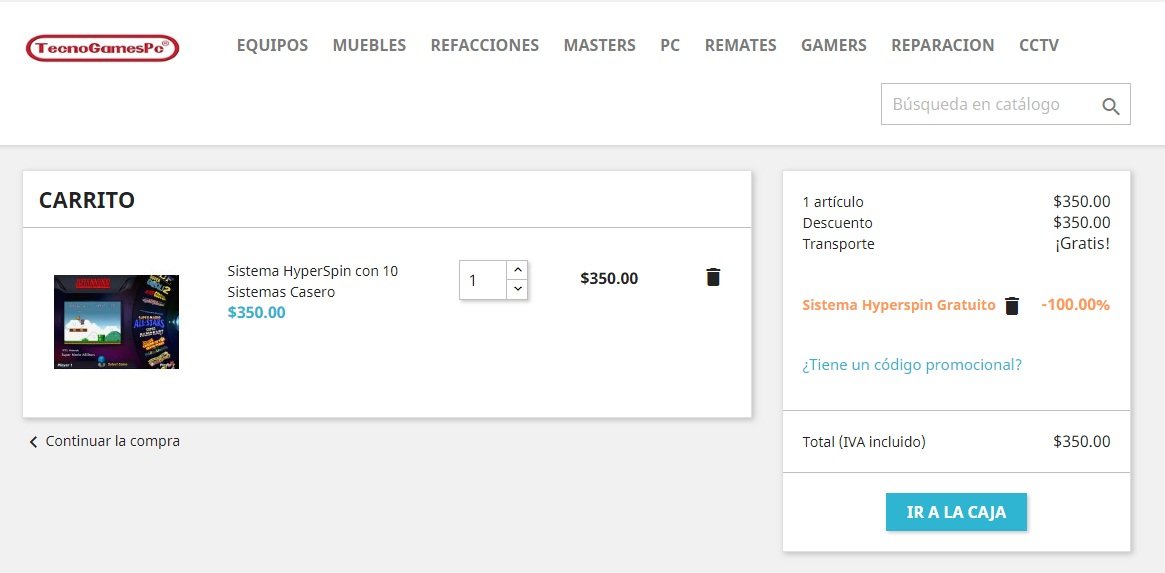Open the EQUIPOS menu
1165x573 pixels.
pyautogui.click(x=272, y=45)
